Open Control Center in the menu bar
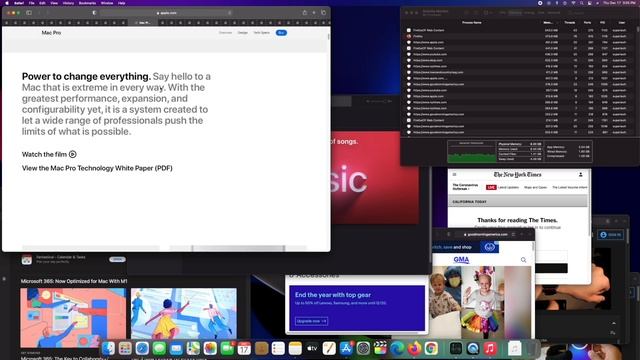 coord(589,3)
